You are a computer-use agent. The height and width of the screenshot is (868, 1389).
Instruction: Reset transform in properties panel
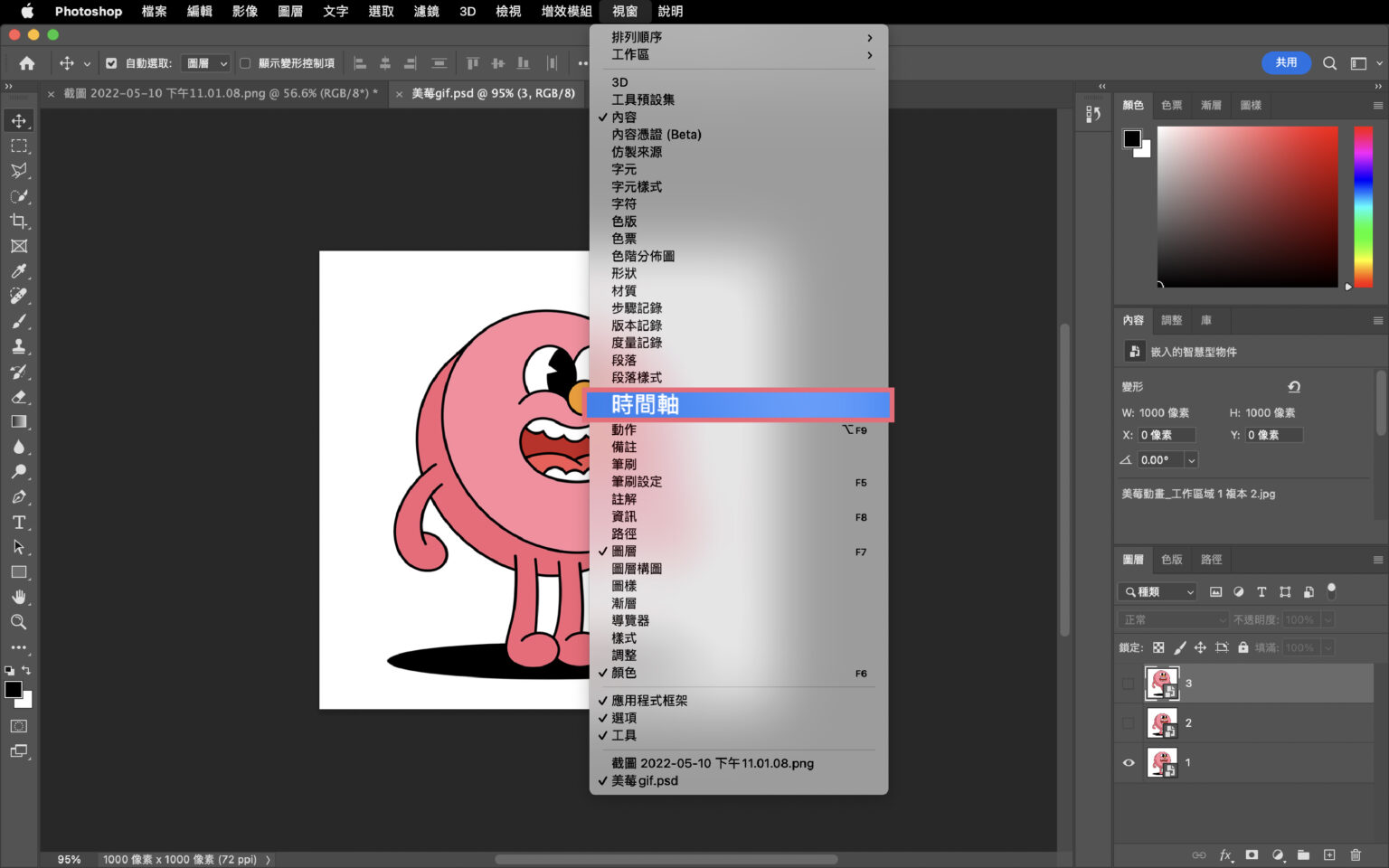[1294, 387]
